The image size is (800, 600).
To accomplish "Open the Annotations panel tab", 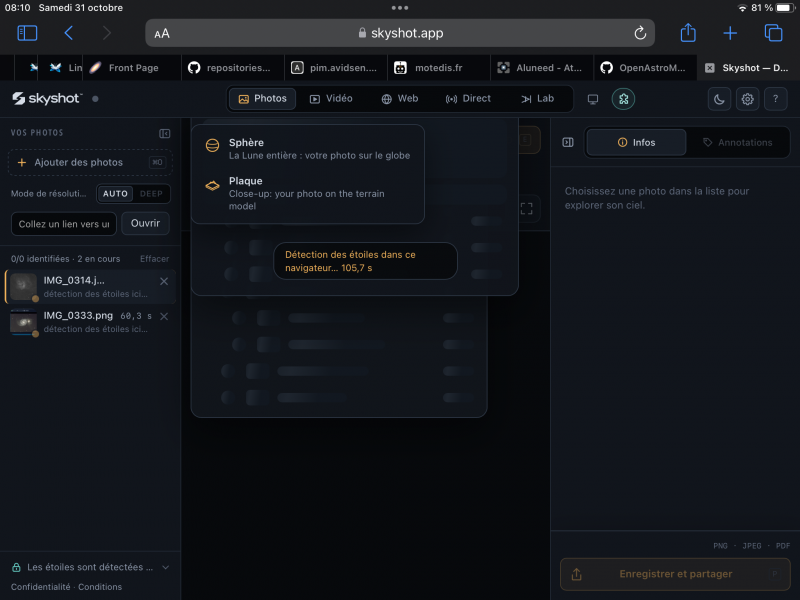I will tap(737, 142).
